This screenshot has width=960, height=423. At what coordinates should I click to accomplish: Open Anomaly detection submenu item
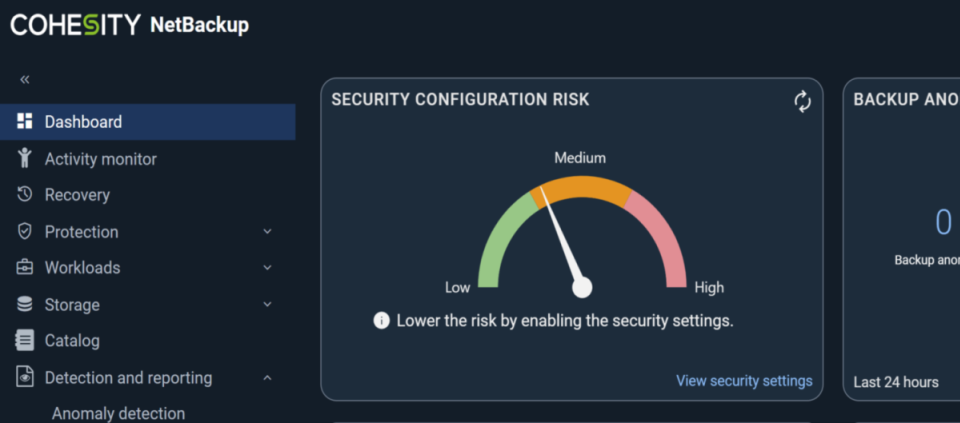(118, 414)
